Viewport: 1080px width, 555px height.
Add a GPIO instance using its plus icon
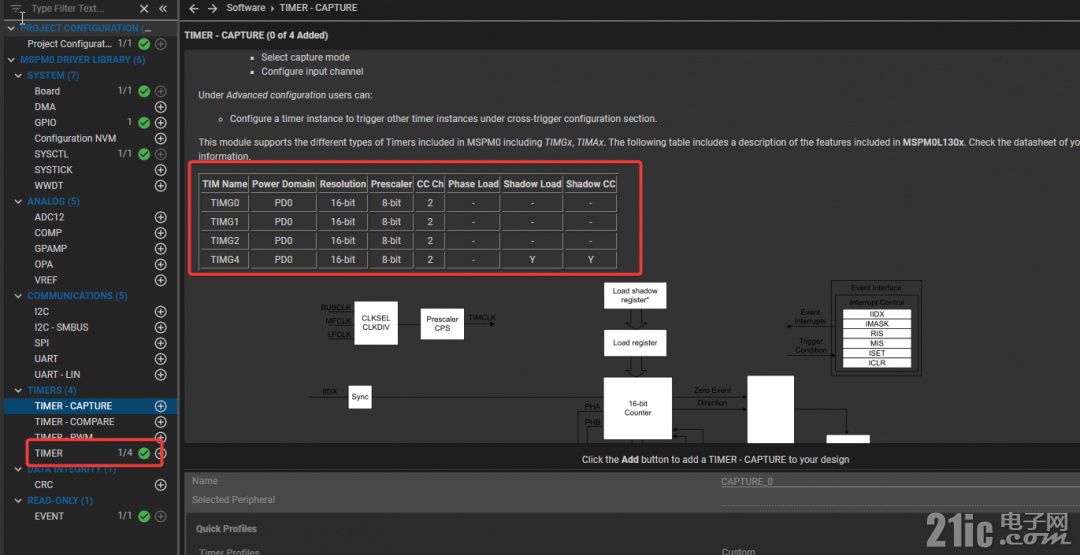(160, 123)
